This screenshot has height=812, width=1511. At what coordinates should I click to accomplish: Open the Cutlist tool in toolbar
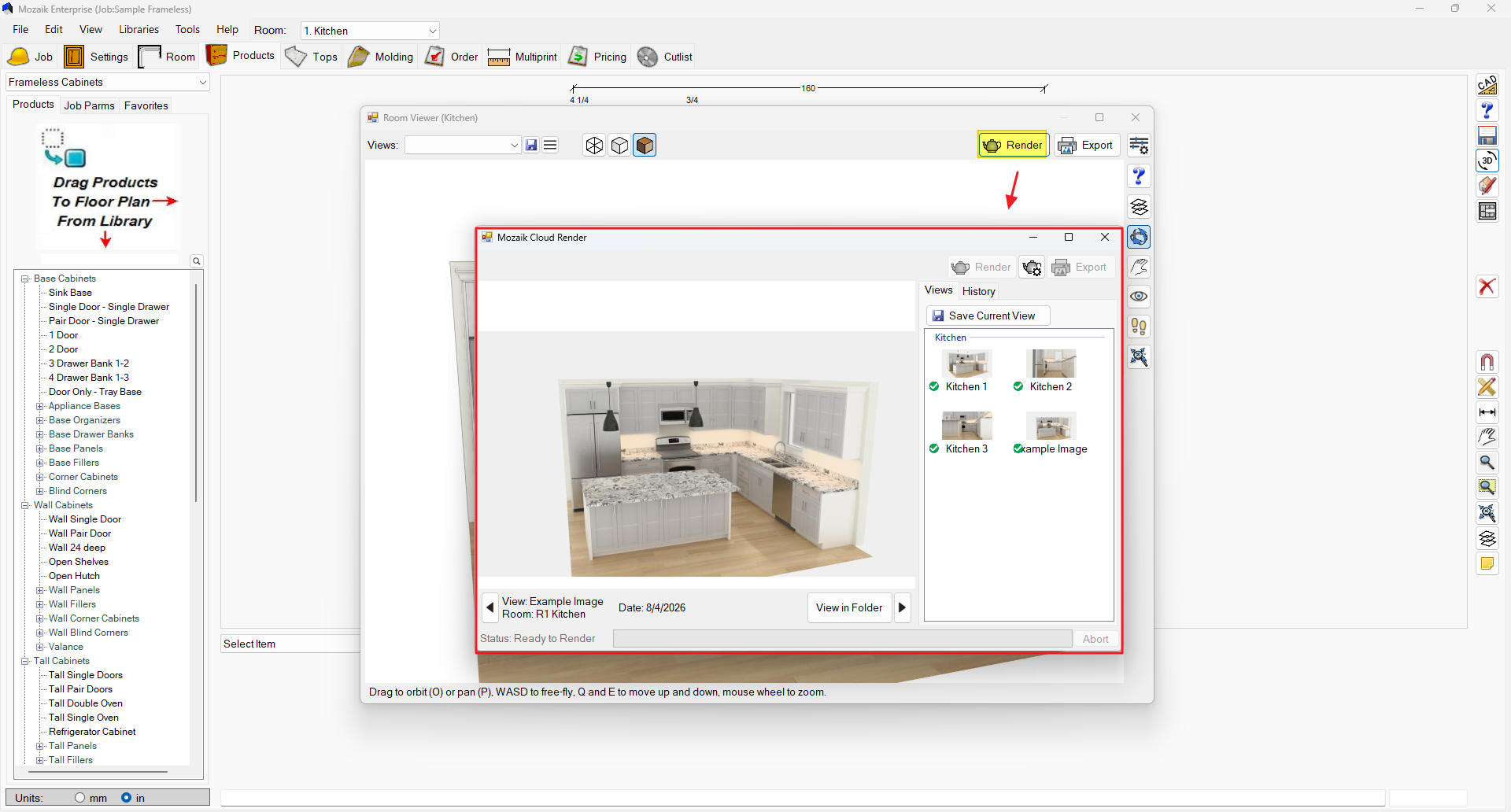(x=665, y=57)
